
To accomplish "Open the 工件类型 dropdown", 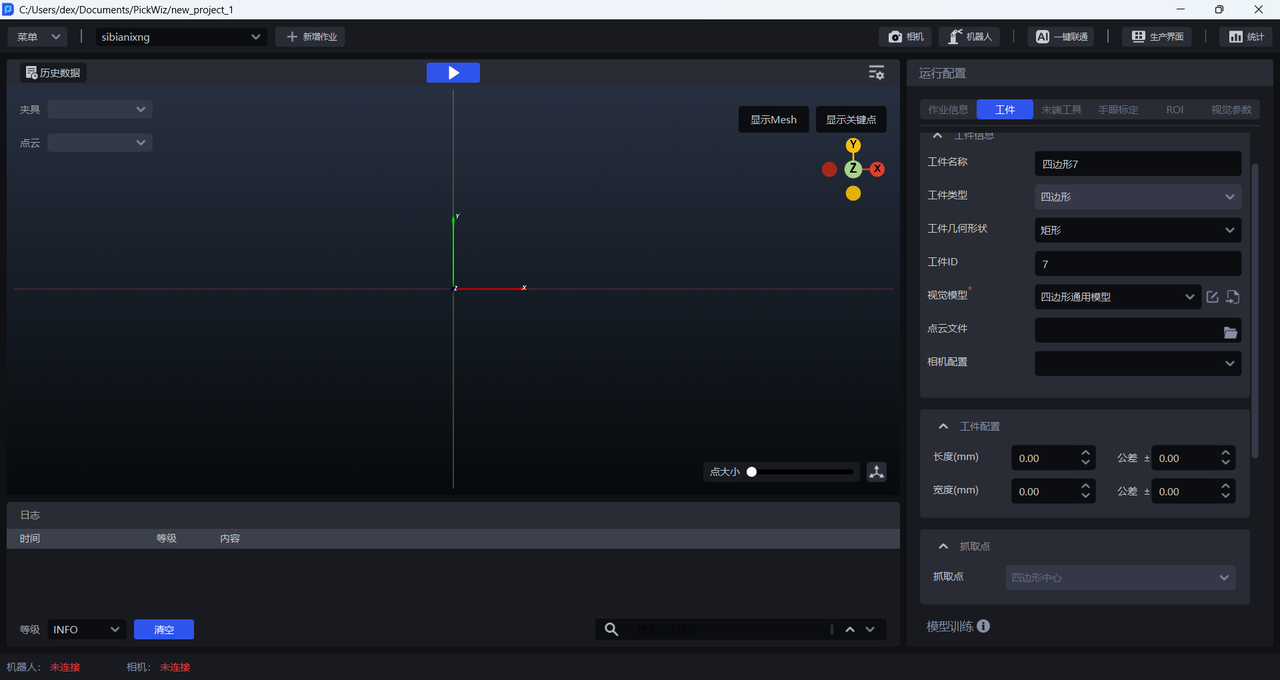I will [1137, 197].
